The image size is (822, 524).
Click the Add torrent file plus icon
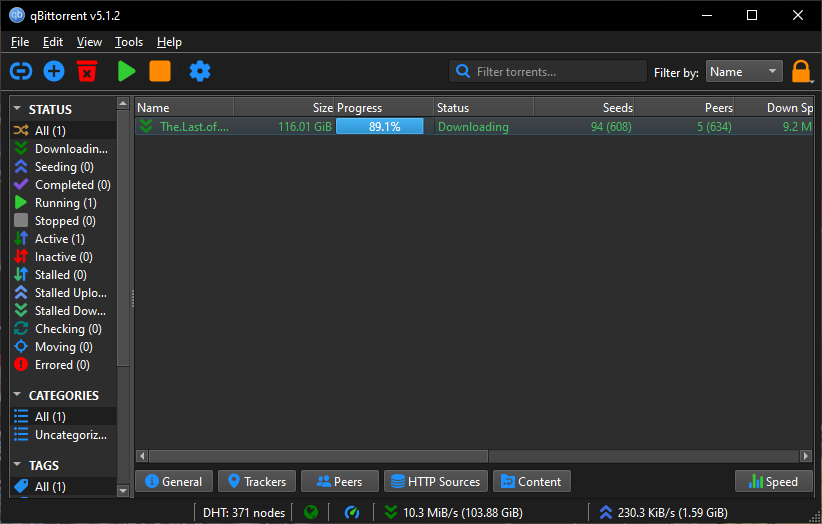click(x=54, y=71)
